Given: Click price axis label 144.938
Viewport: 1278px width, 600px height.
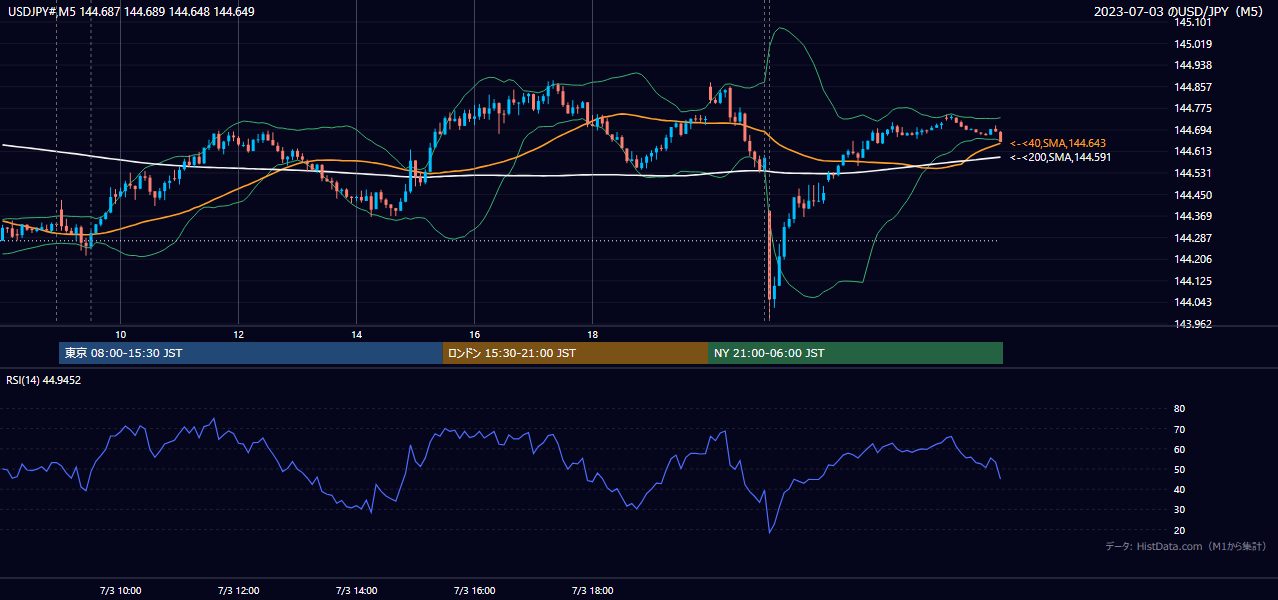Looking at the screenshot, I should [1193, 65].
